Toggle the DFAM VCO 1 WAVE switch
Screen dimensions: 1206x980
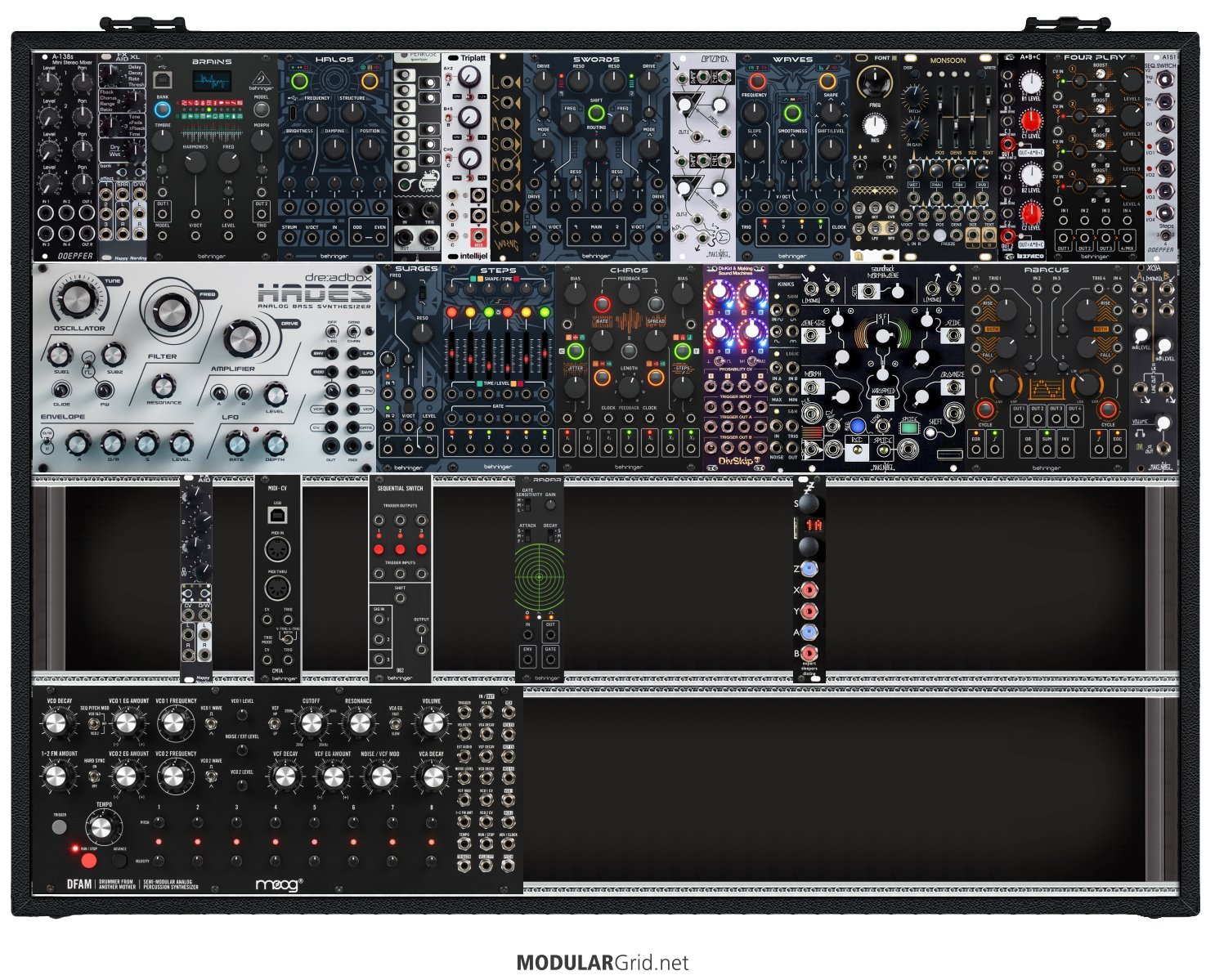tap(210, 724)
